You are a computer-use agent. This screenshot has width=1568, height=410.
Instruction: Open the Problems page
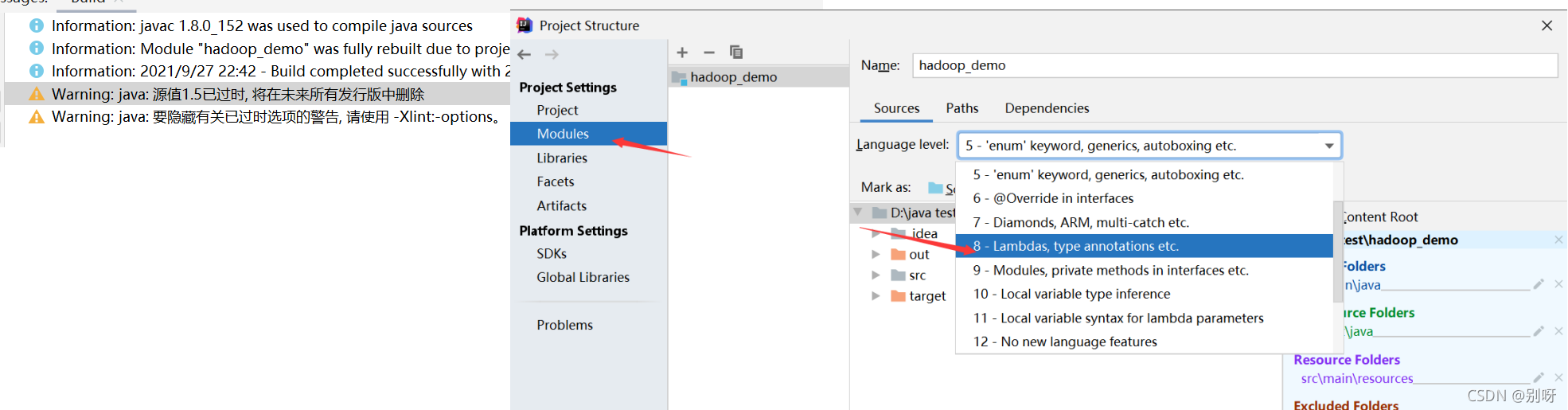(564, 325)
